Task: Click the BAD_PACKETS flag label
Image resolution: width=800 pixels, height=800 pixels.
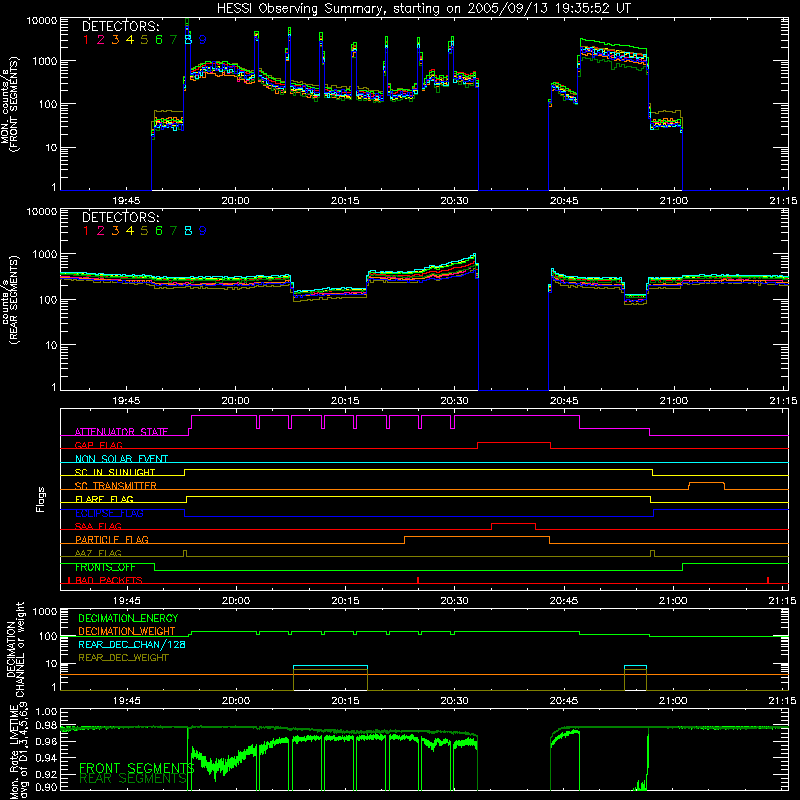Action: 108,580
